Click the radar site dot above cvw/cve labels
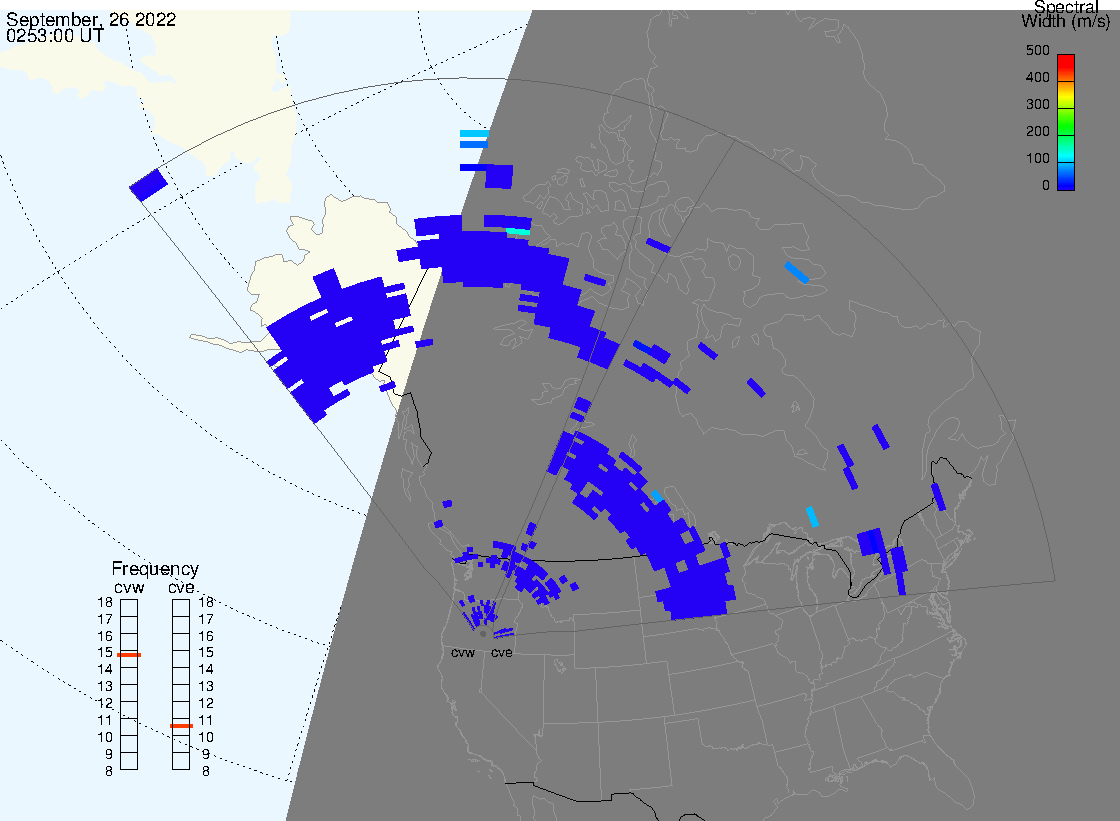 484,634
